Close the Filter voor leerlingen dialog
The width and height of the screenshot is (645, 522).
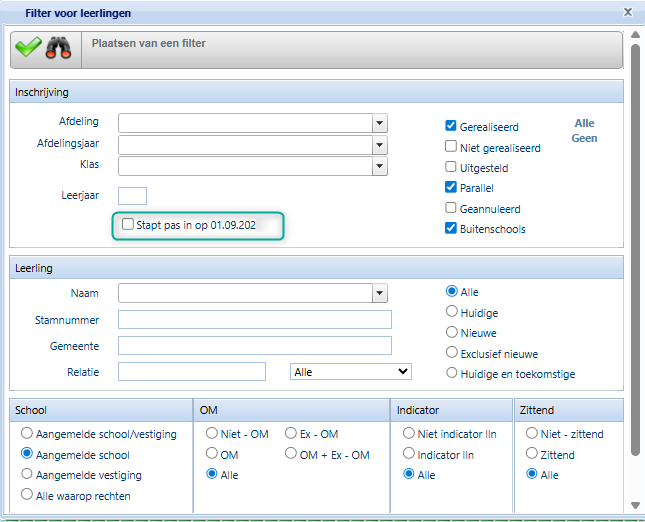tap(627, 13)
